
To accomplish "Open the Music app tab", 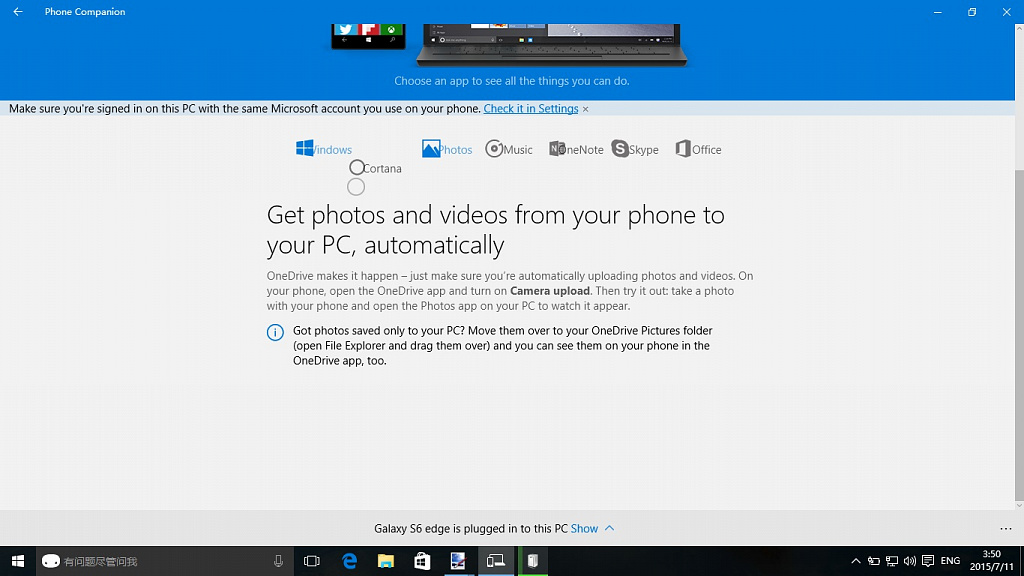I will 509,149.
